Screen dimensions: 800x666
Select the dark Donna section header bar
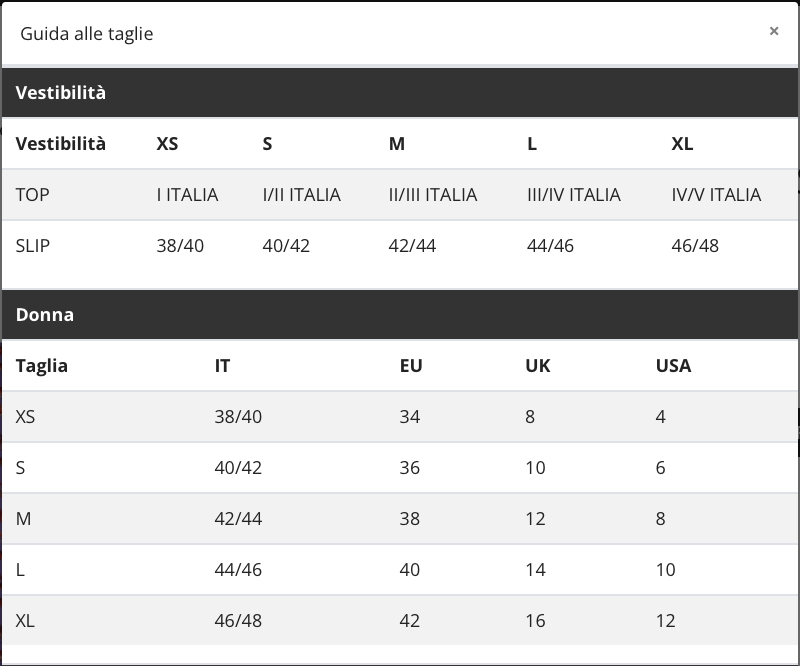(x=400, y=315)
